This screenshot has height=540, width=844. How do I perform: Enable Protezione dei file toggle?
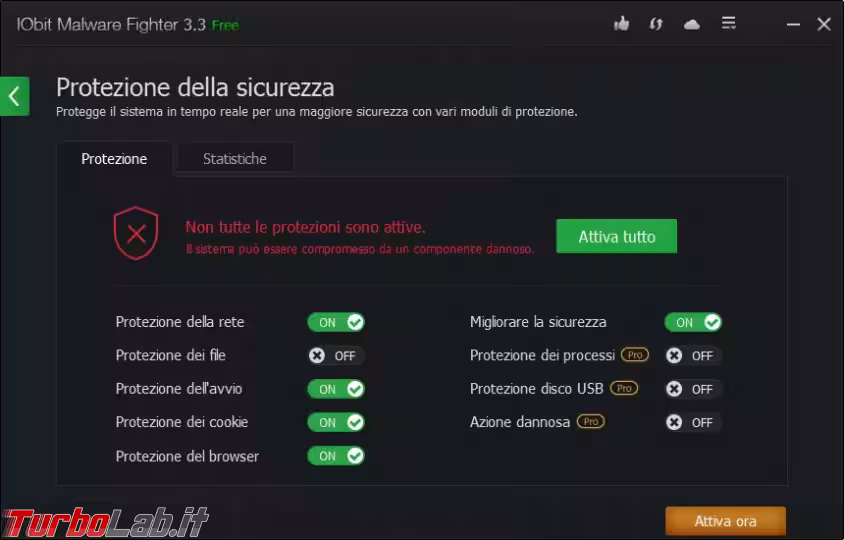[x=336, y=355]
